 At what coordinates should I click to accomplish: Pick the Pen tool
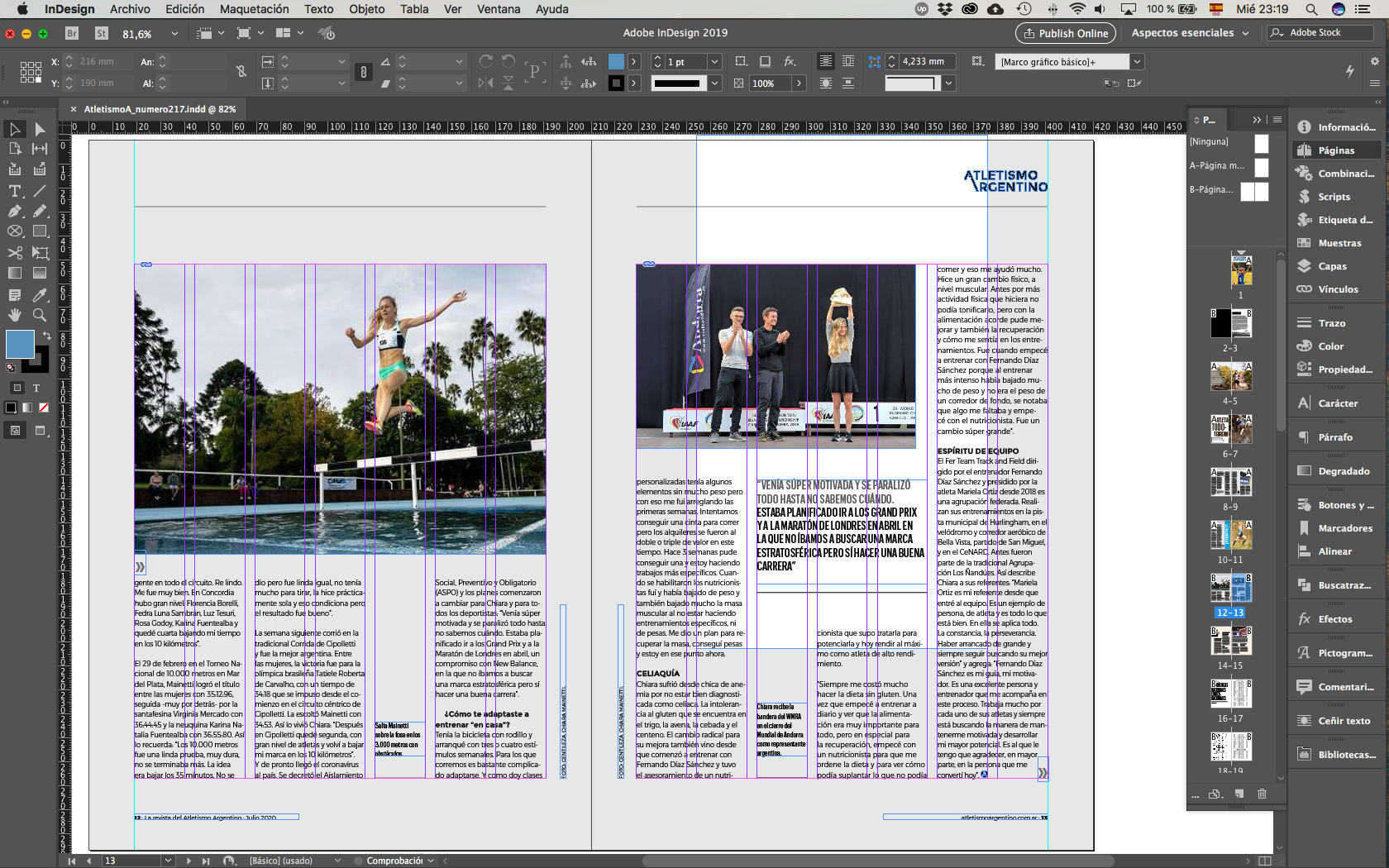(x=15, y=211)
